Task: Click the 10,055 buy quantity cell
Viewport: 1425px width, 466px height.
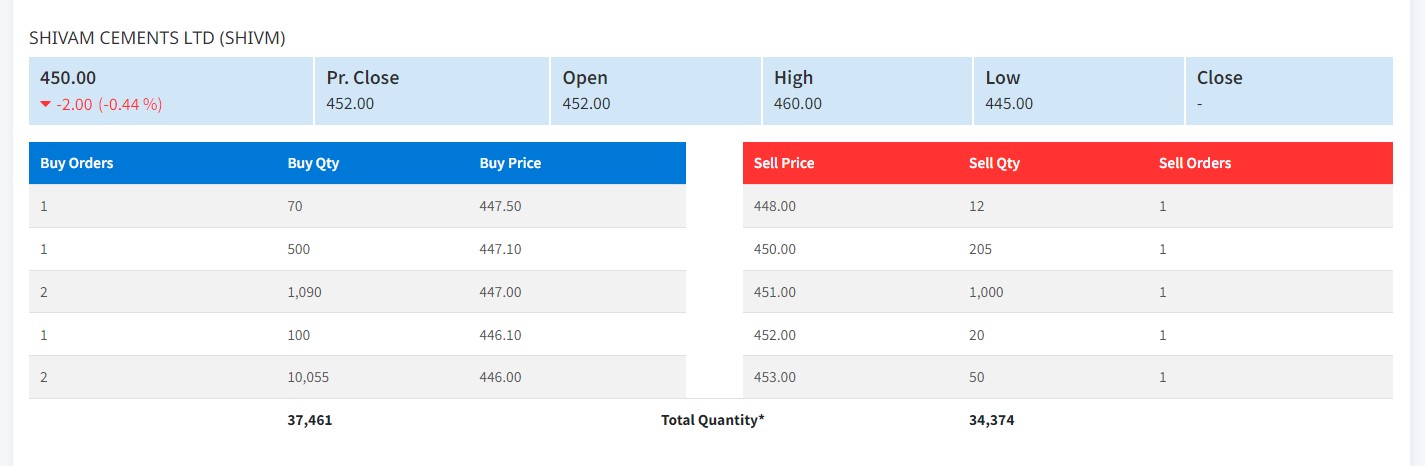Action: coord(308,377)
